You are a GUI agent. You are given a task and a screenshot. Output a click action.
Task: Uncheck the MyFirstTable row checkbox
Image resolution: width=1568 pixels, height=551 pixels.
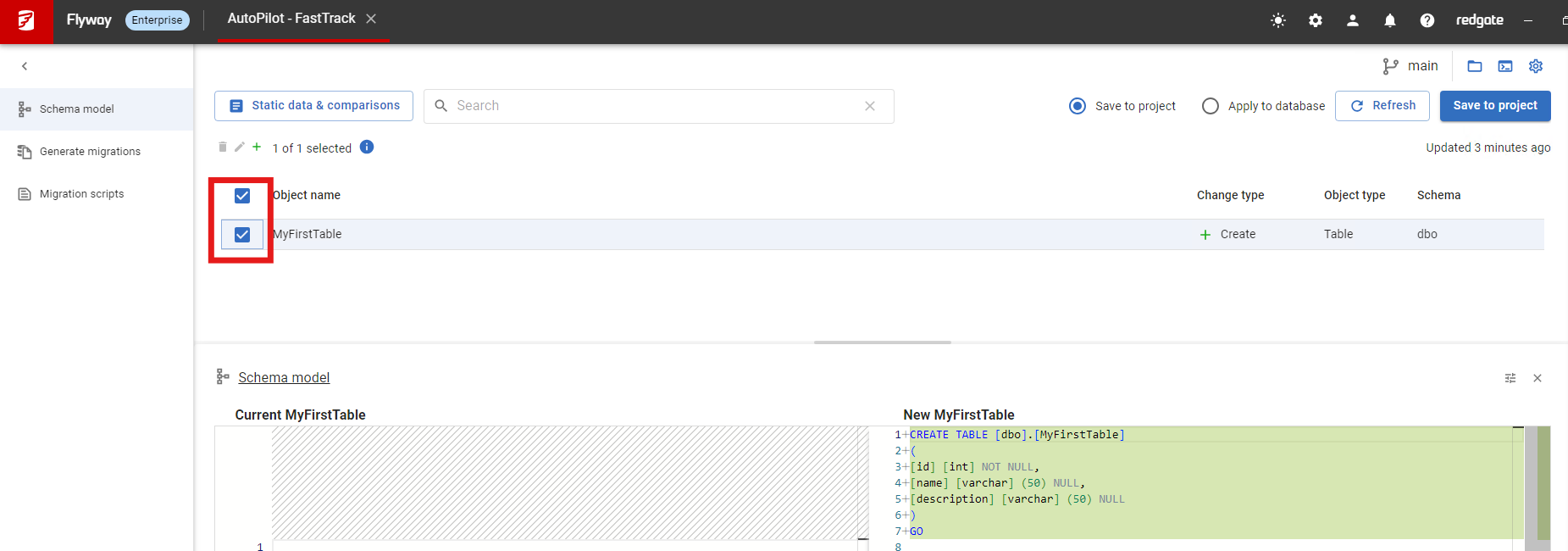[242, 235]
